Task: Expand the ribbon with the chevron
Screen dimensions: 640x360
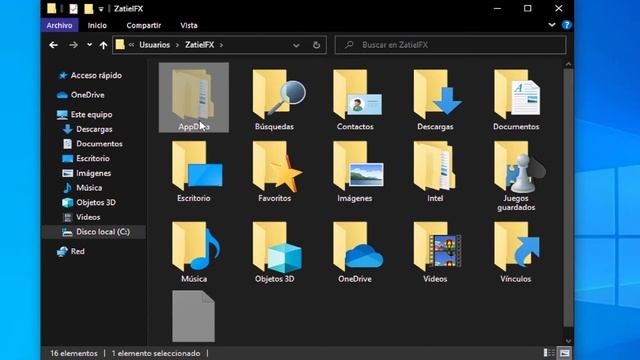Action: coord(552,25)
